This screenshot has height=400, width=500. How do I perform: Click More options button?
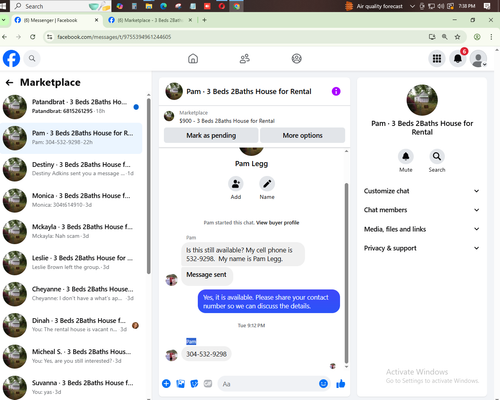pyautogui.click(x=302, y=135)
